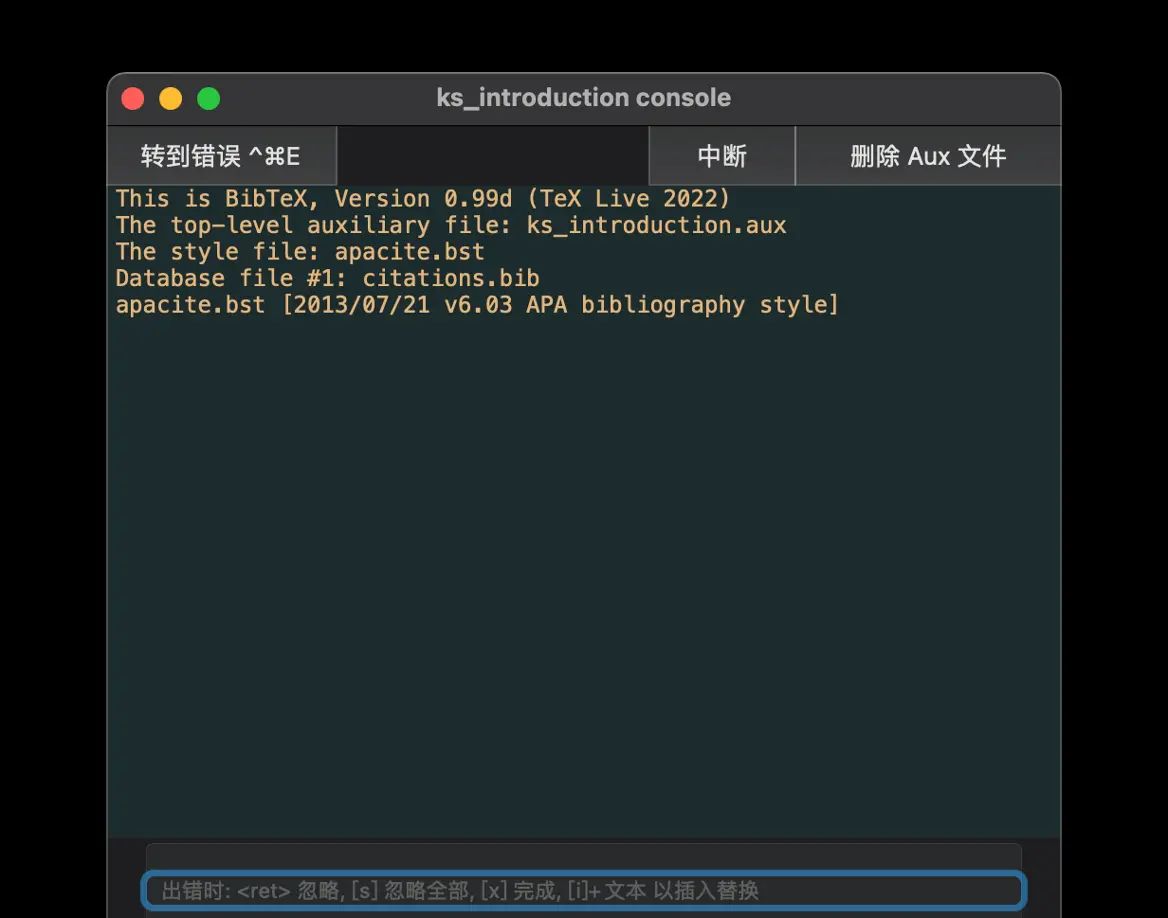Click the citations.bib database line

tap(326, 278)
